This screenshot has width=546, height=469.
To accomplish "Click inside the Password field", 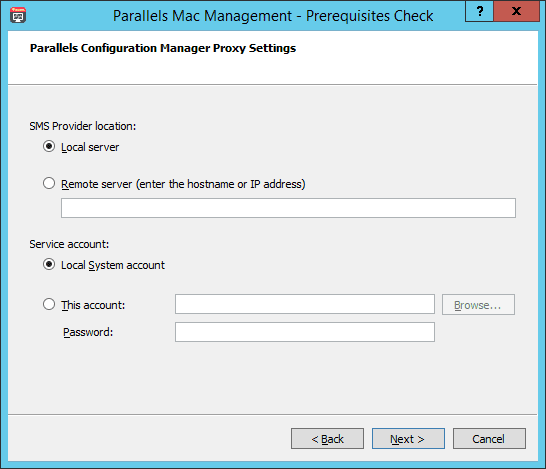I will tap(305, 332).
